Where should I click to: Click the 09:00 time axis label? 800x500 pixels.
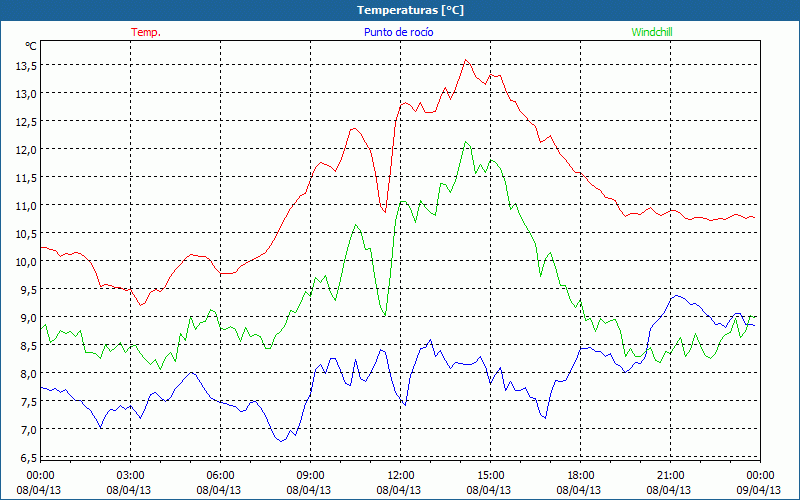(x=310, y=476)
